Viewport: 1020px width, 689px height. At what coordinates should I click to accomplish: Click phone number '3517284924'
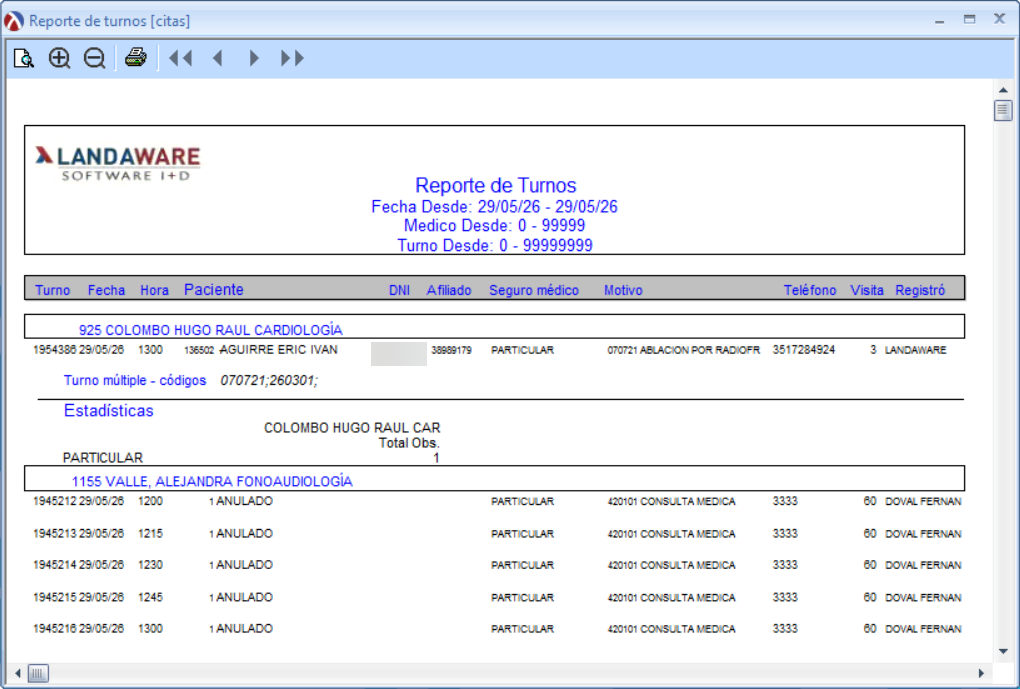point(804,350)
